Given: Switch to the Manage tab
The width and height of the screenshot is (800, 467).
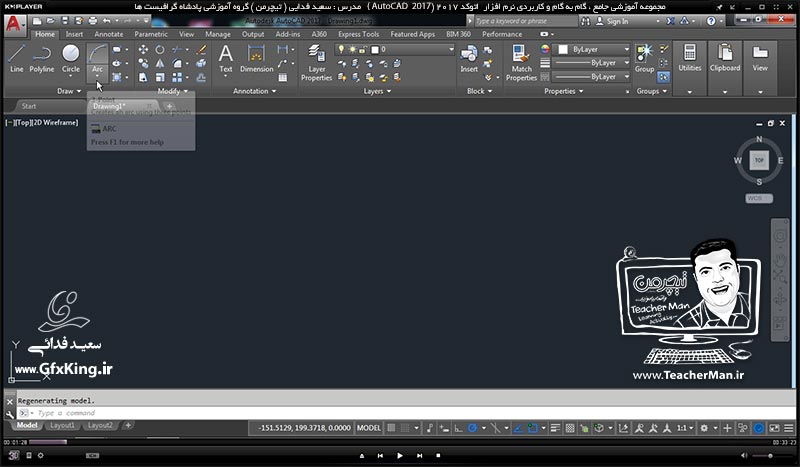Looking at the screenshot, I should (x=218, y=34).
